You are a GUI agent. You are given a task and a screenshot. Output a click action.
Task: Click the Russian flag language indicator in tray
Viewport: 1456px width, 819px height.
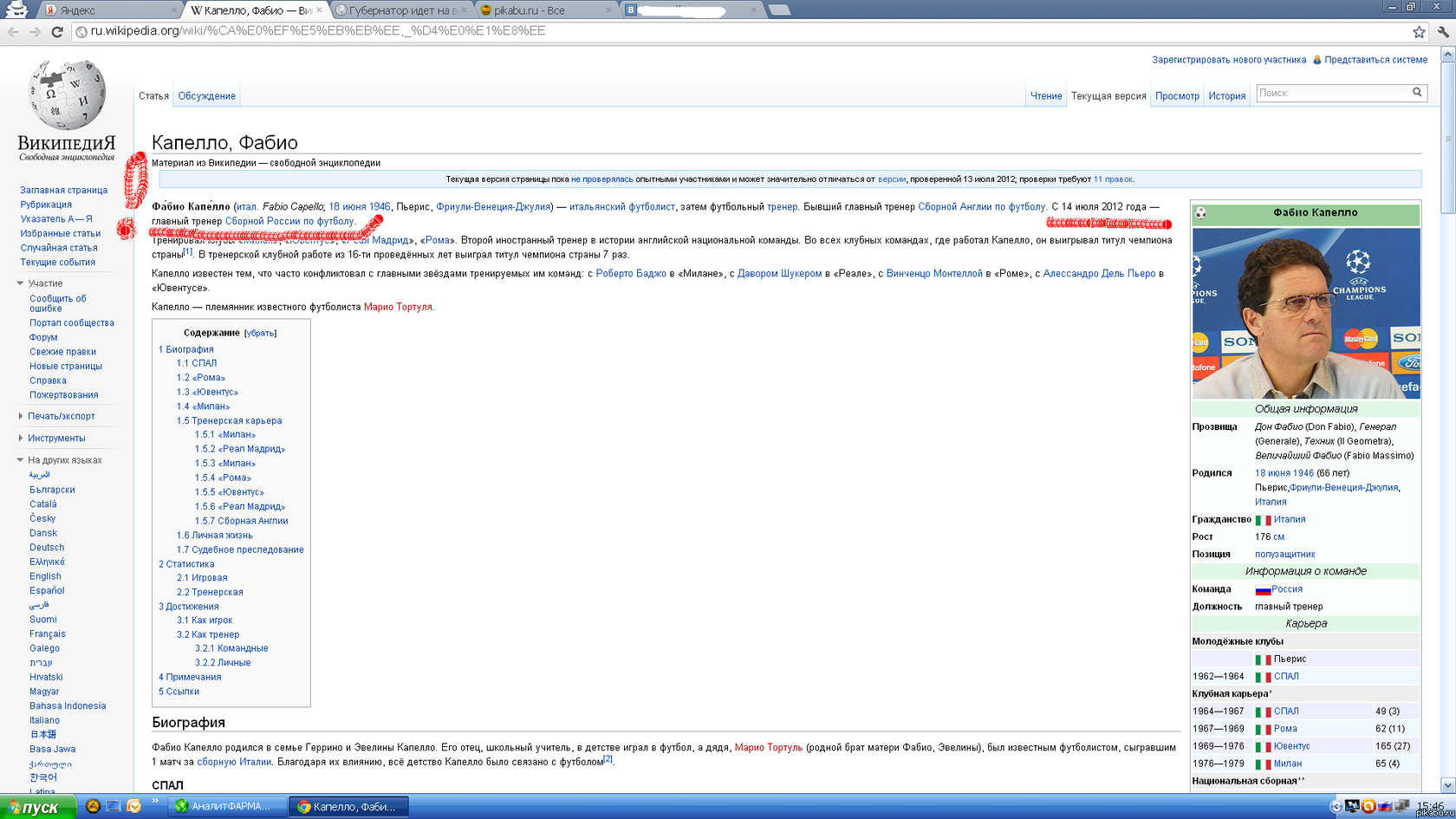pyautogui.click(x=1385, y=806)
